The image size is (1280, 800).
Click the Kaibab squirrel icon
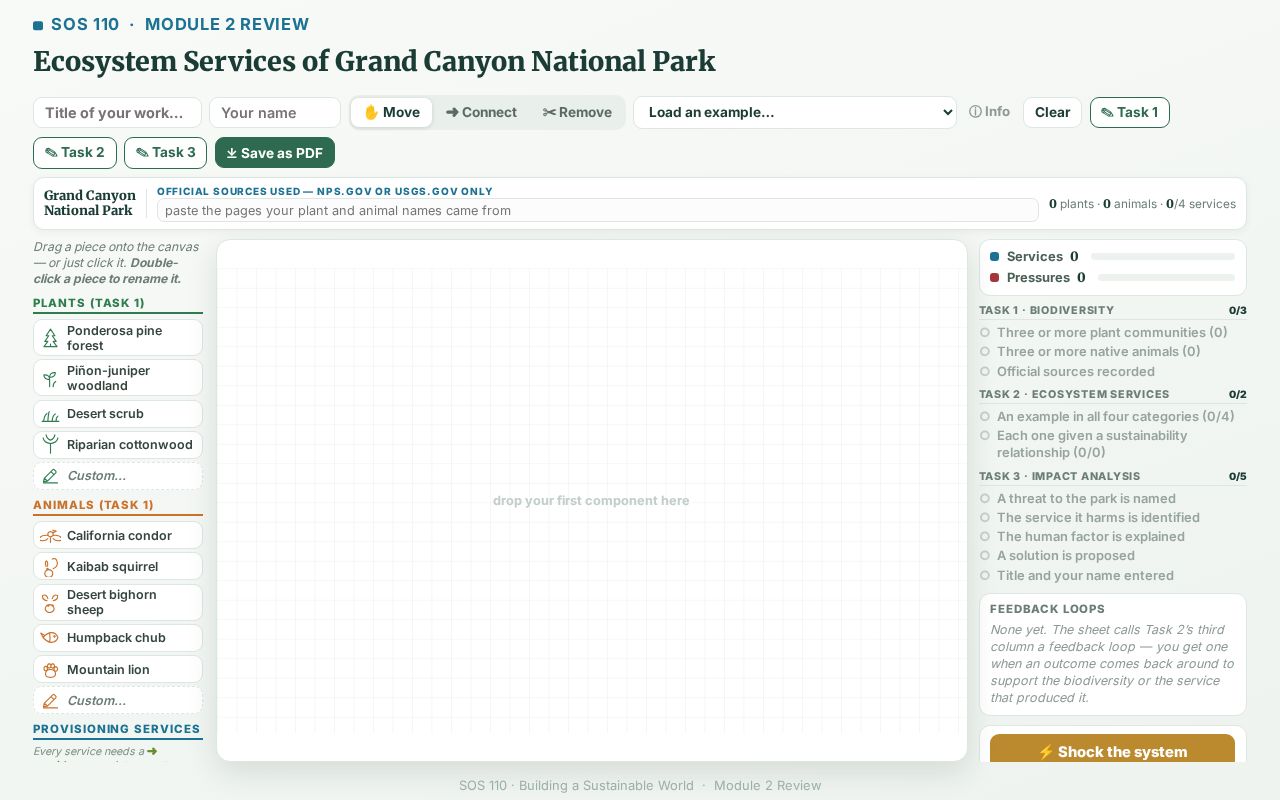[50, 567]
